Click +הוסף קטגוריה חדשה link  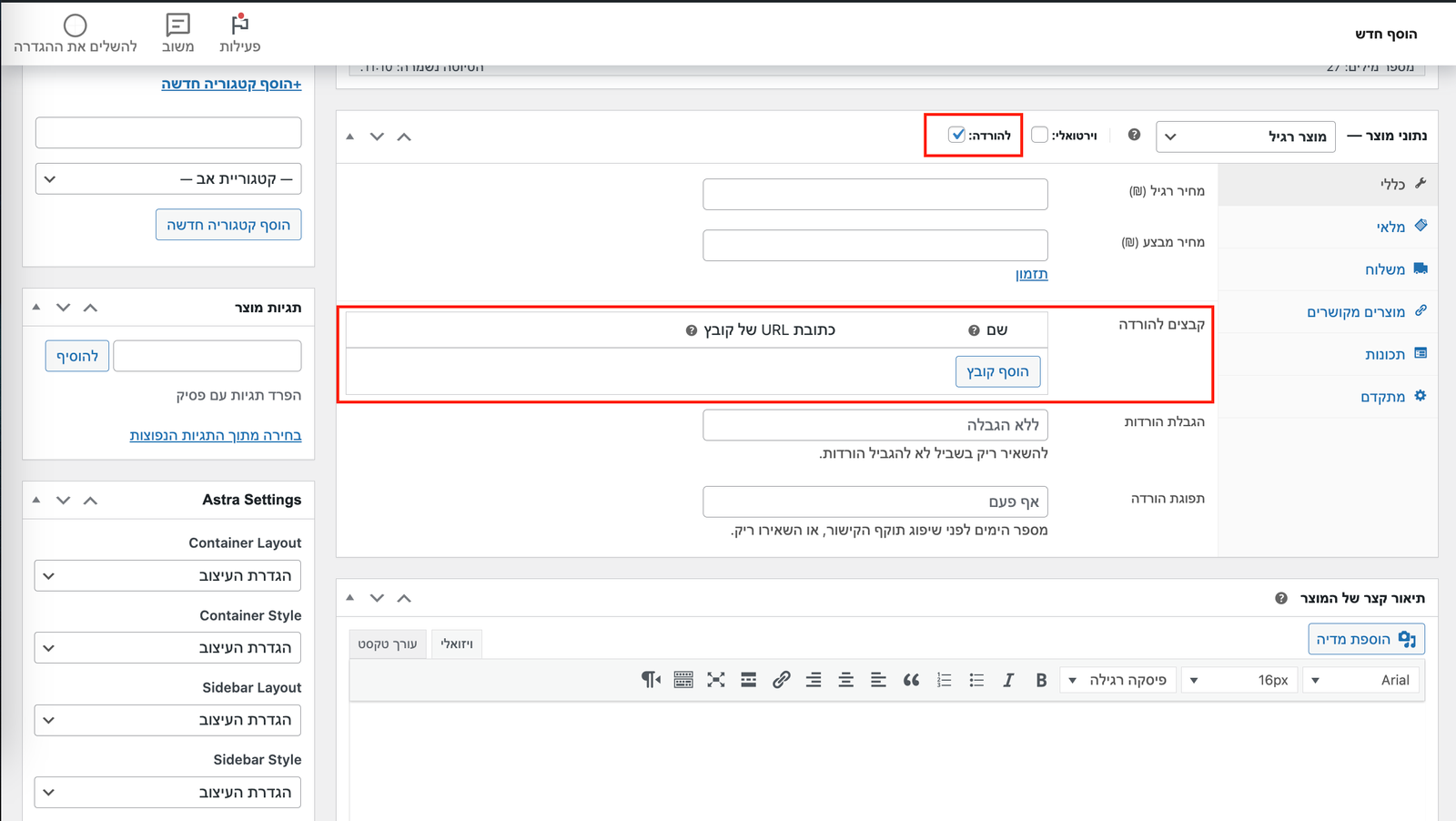click(231, 84)
